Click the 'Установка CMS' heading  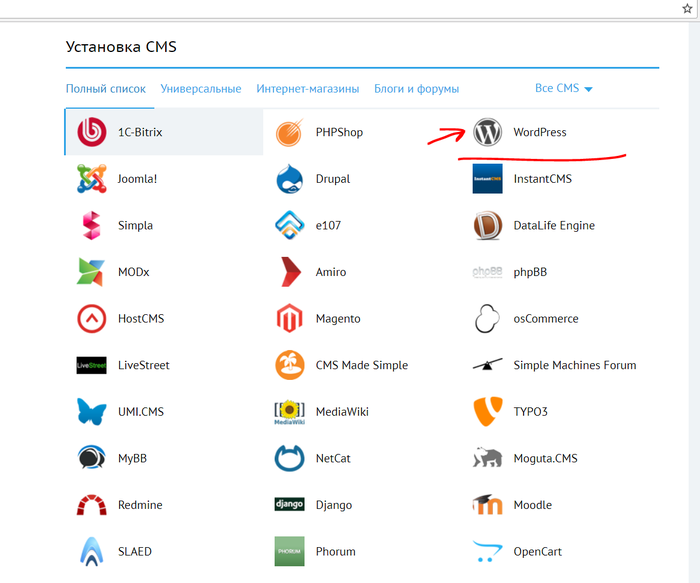click(121, 46)
